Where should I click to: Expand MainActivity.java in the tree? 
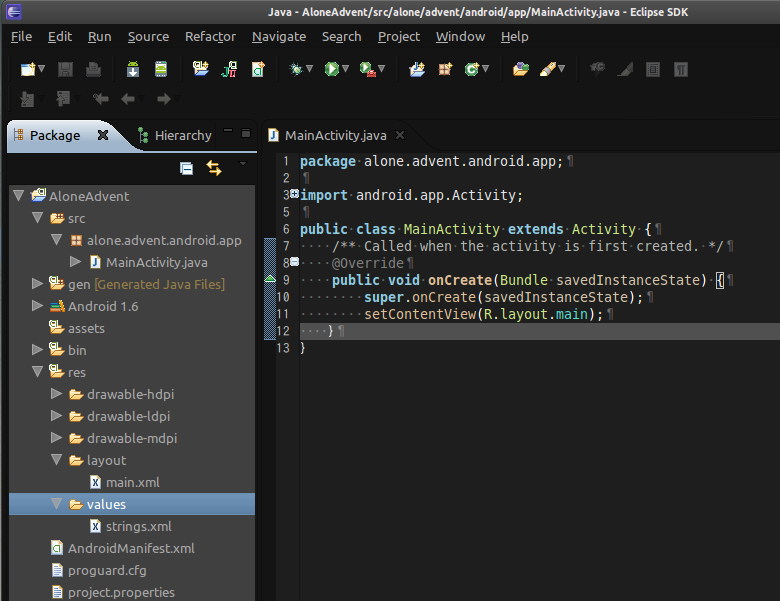tap(76, 261)
